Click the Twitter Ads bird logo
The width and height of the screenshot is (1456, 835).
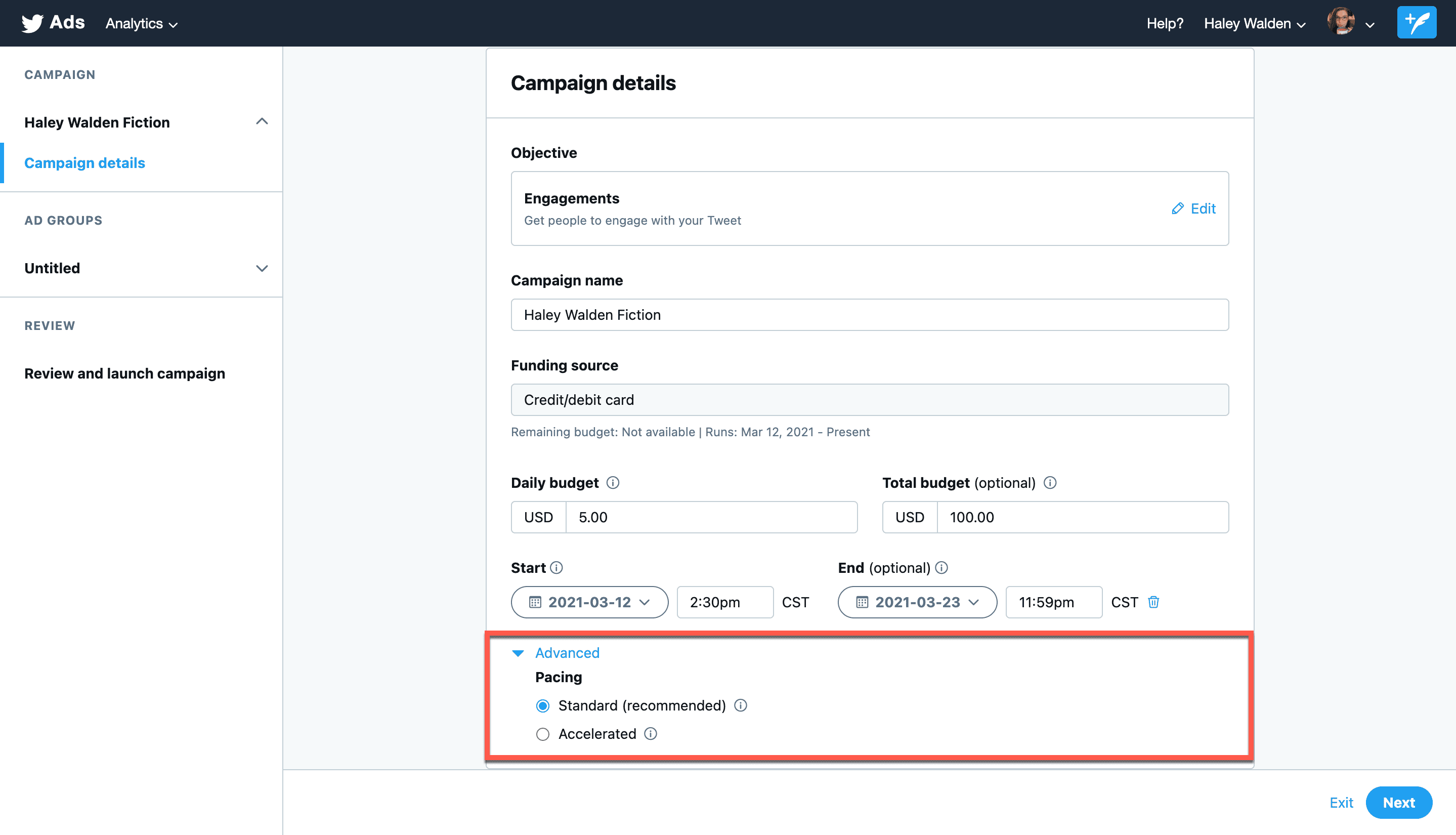click(x=33, y=23)
